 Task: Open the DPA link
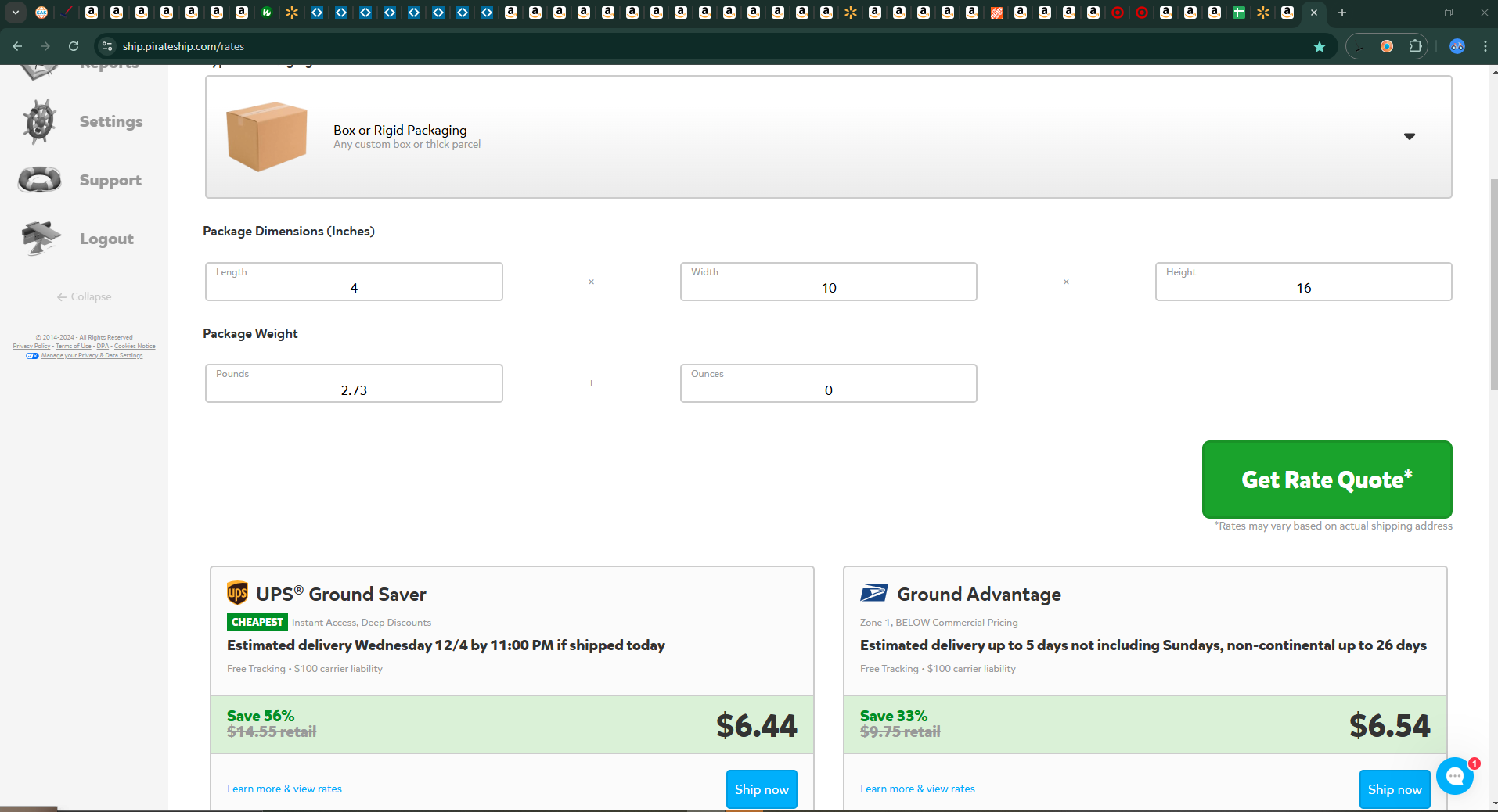tap(103, 347)
